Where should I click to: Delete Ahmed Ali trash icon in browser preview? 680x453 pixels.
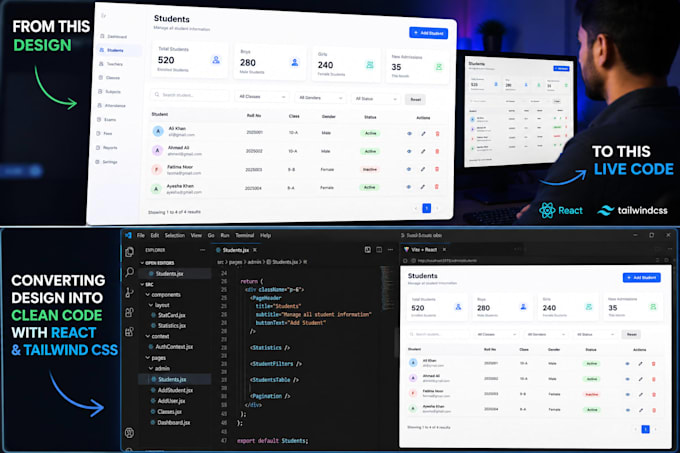click(x=654, y=379)
